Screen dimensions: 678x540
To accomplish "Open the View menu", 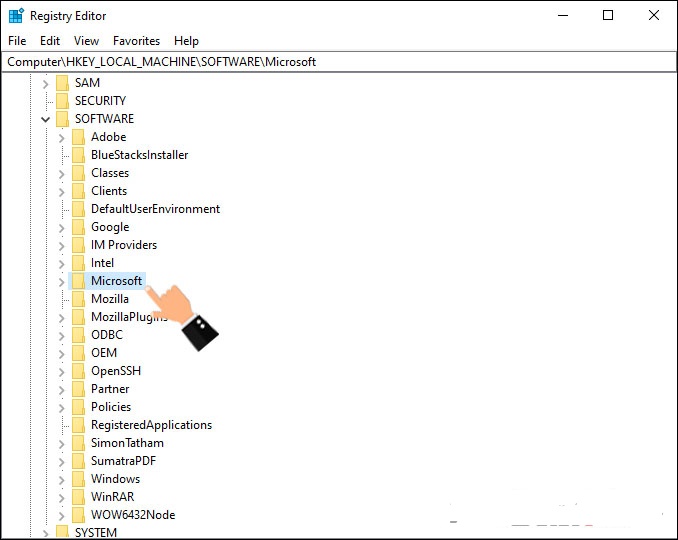I will click(86, 41).
